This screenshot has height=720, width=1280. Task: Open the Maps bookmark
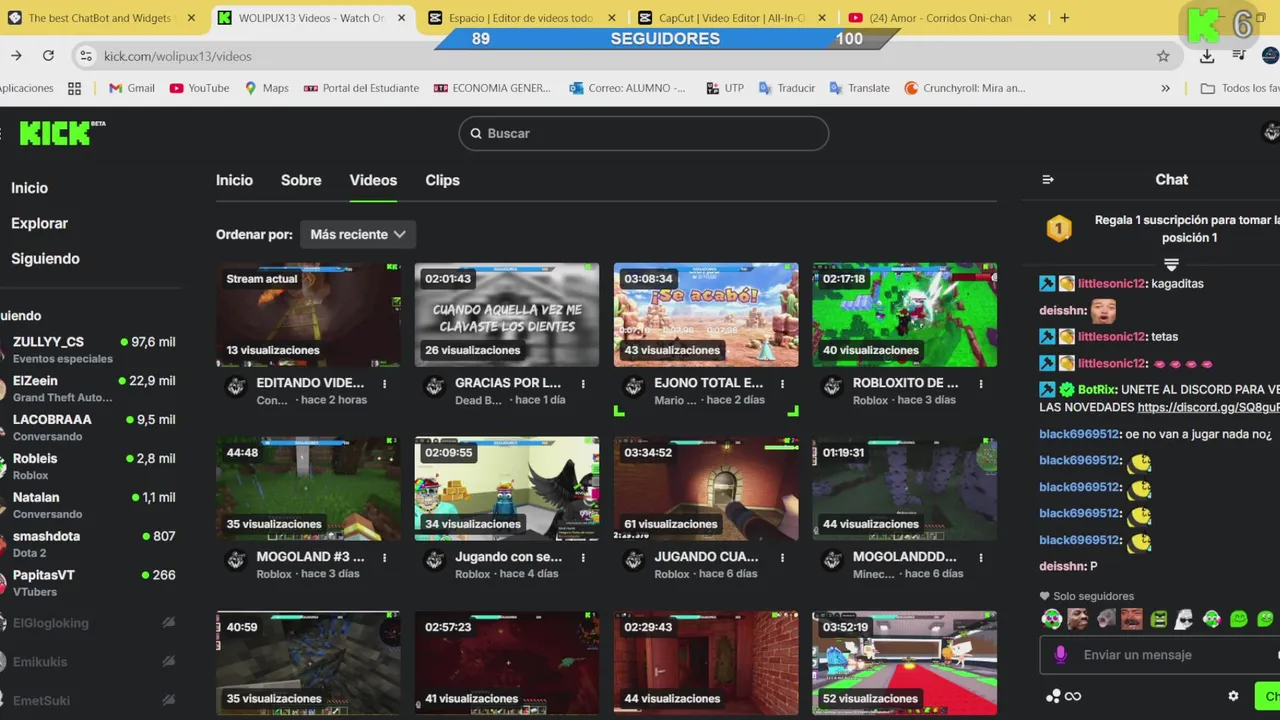pos(266,88)
